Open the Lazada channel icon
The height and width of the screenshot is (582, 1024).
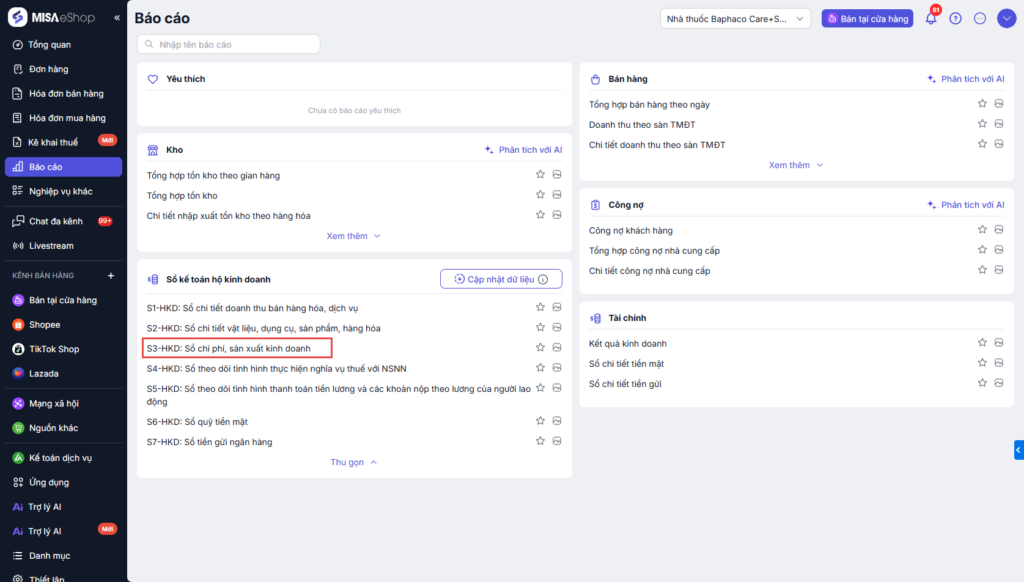pos(18,373)
